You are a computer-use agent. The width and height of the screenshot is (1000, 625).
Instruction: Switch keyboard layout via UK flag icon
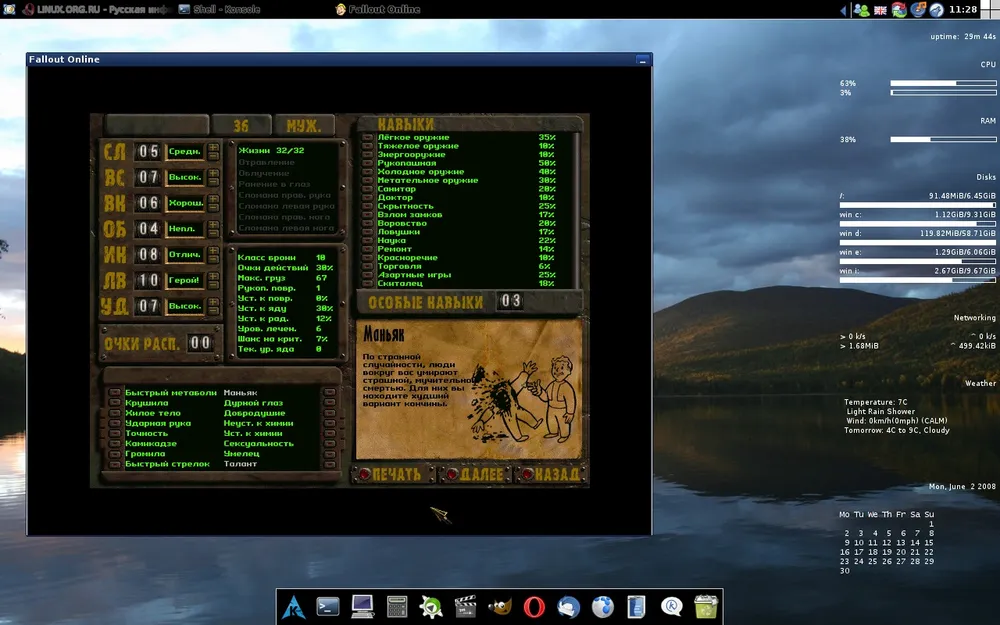[x=880, y=10]
